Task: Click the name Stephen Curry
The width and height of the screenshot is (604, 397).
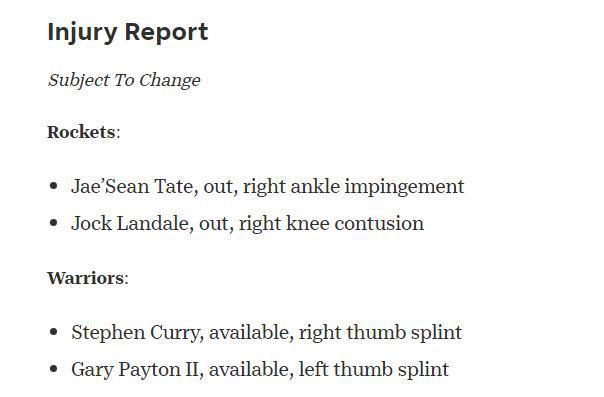Action: point(135,333)
